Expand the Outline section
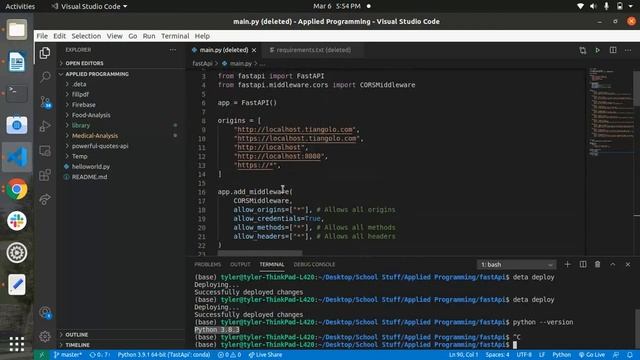Viewport: 640px width, 360px height. point(121,335)
